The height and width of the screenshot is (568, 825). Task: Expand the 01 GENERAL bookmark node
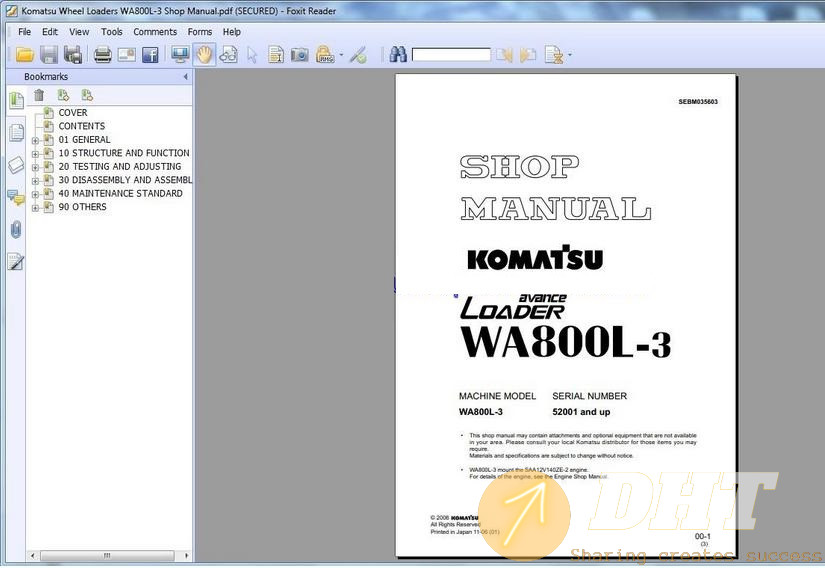(35, 140)
